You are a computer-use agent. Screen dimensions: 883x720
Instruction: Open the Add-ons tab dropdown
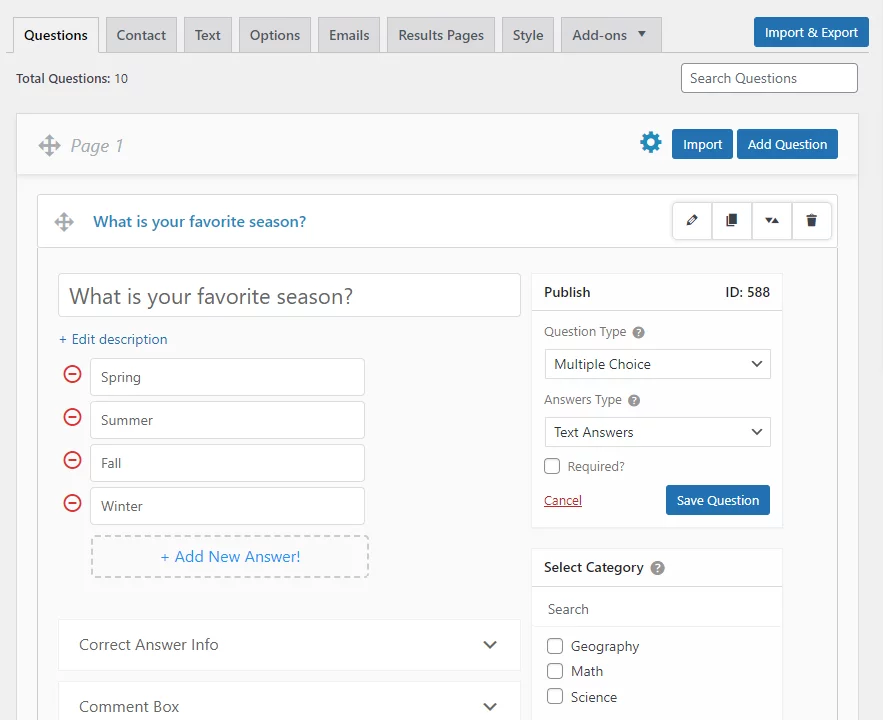(611, 35)
